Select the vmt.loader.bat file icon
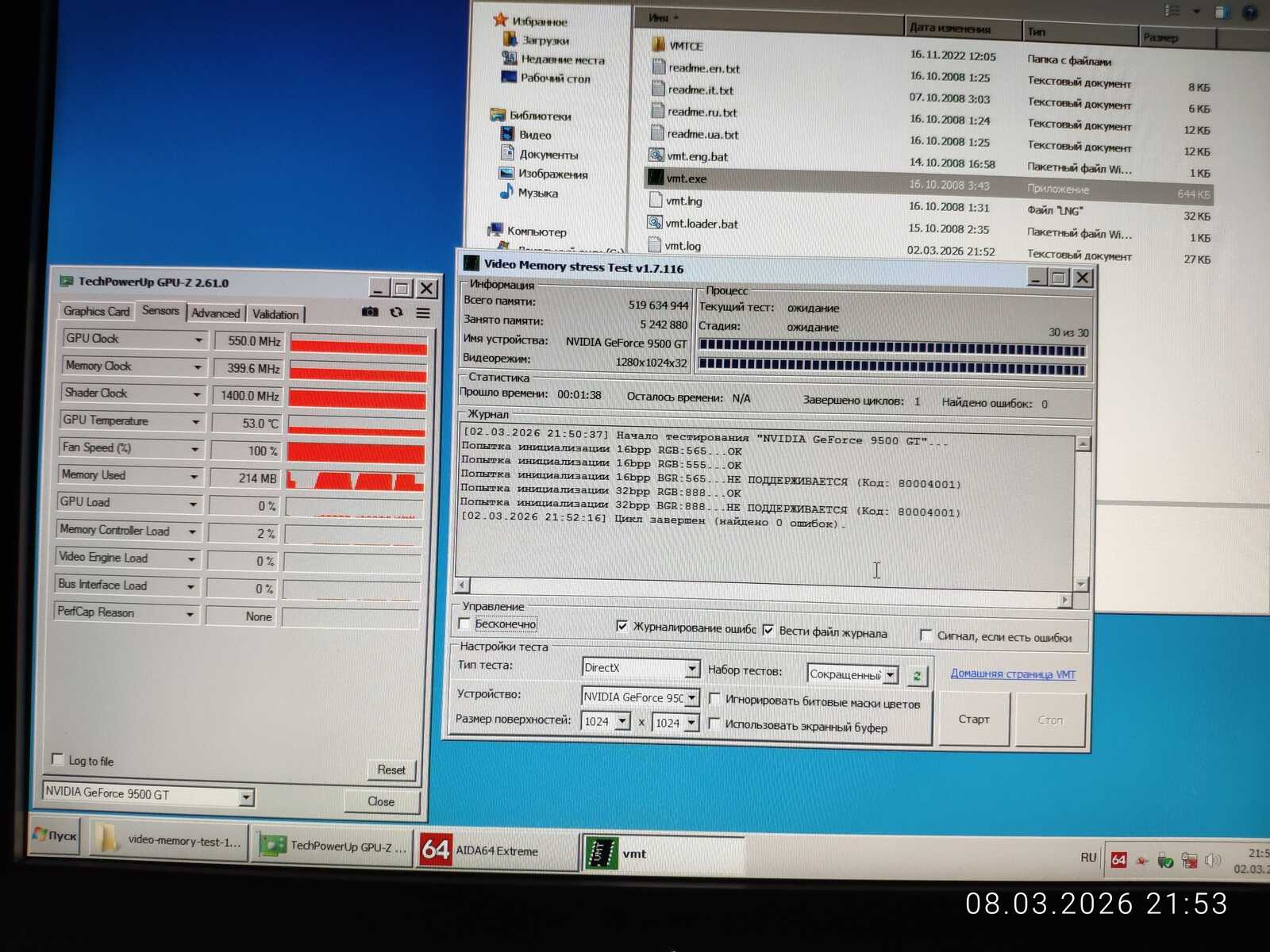1270x952 pixels. tap(655, 223)
